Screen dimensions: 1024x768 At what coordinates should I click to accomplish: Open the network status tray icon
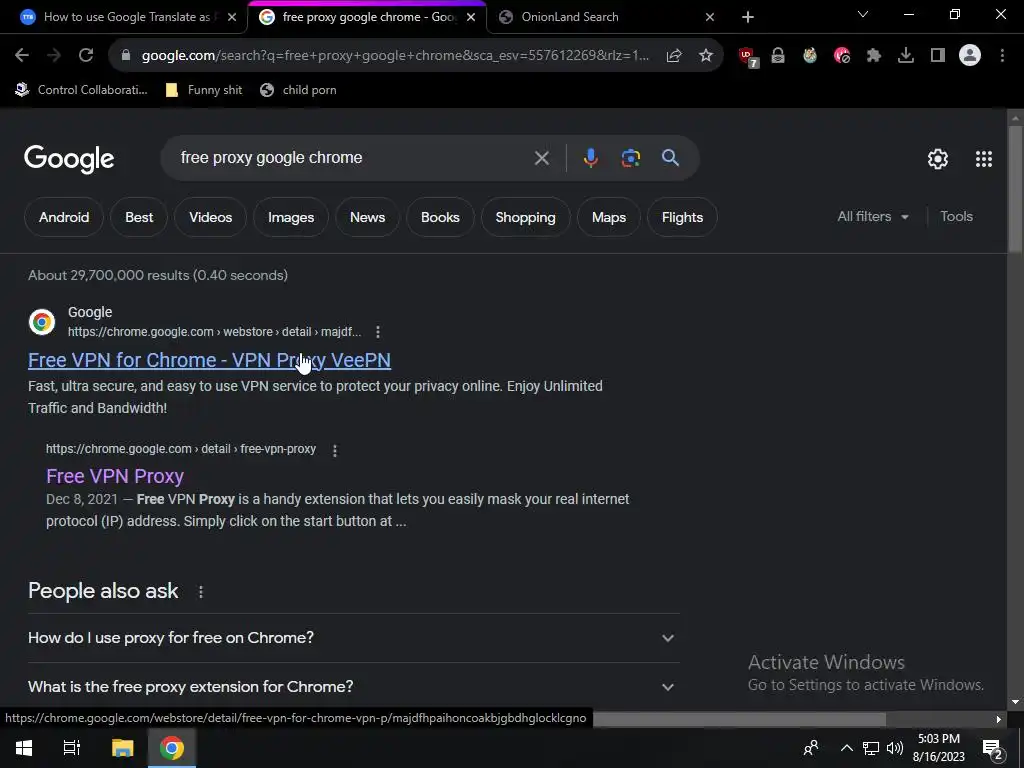[x=871, y=748]
